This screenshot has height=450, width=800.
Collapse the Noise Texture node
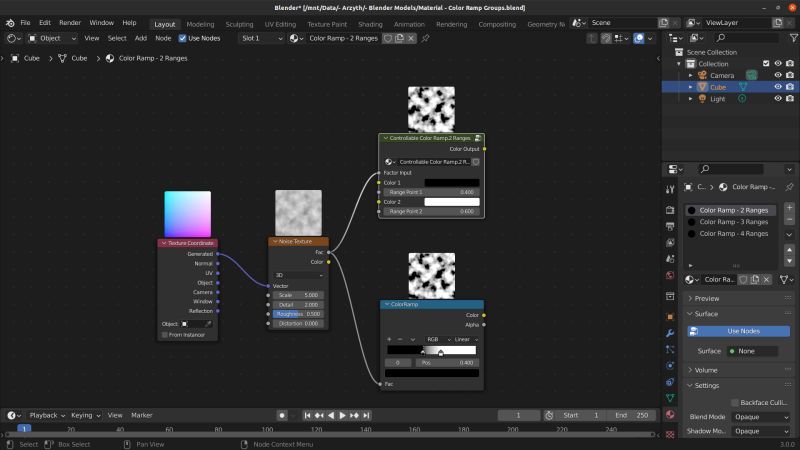click(276, 241)
